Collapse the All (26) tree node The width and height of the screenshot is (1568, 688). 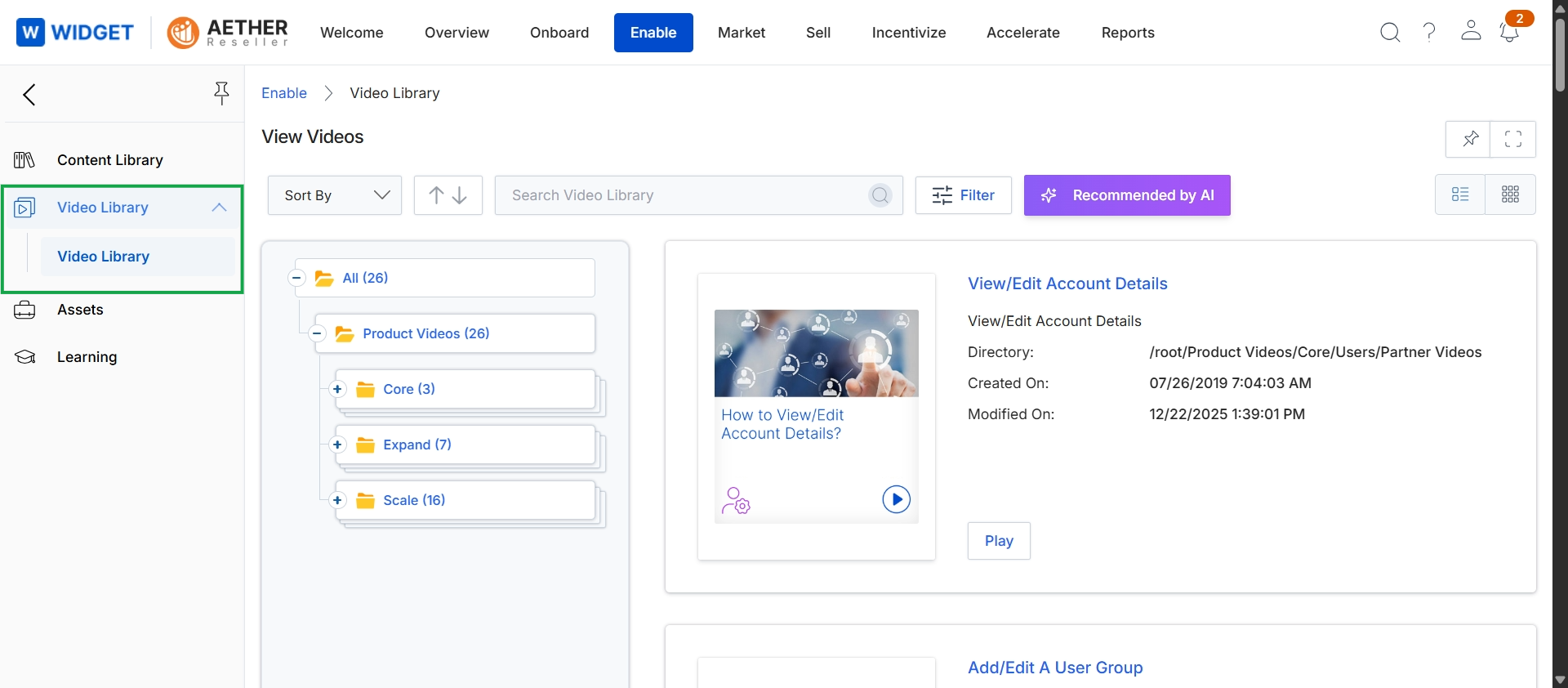(x=296, y=278)
